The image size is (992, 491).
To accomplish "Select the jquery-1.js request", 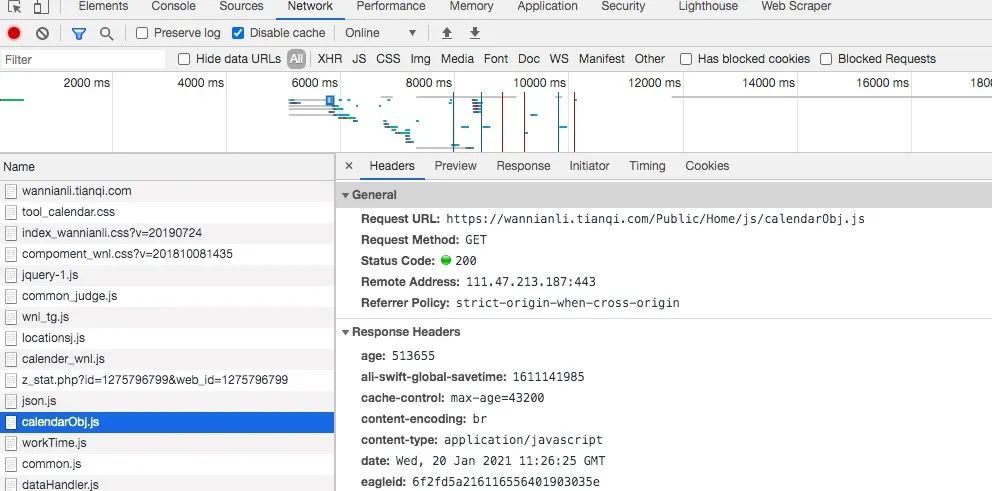I will (50, 275).
